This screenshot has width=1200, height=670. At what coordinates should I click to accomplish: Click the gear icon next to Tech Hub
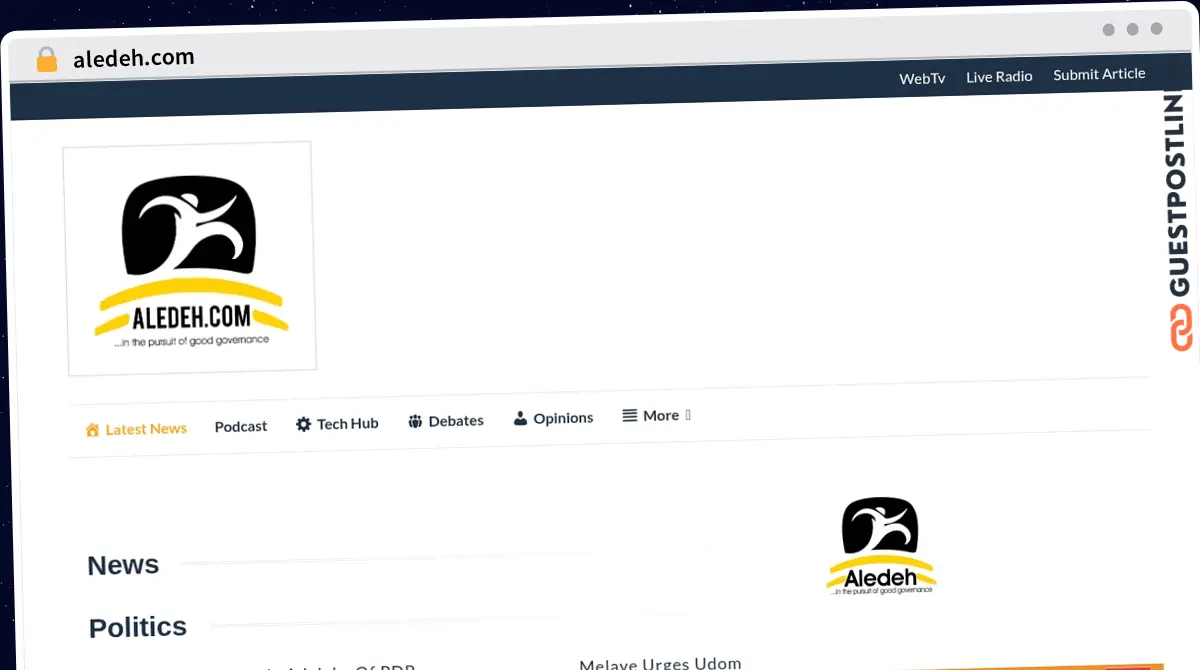tap(304, 424)
